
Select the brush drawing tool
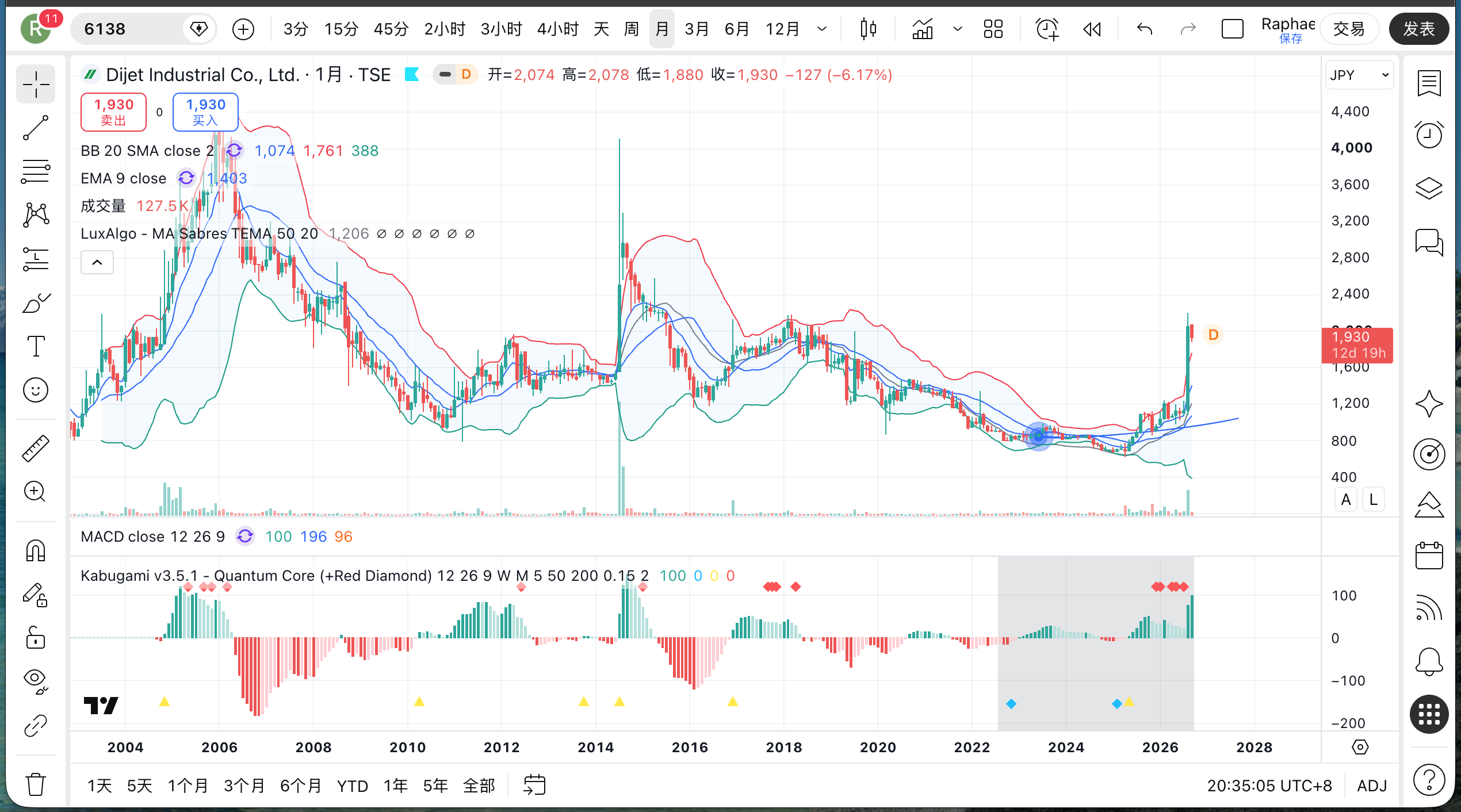[36, 302]
